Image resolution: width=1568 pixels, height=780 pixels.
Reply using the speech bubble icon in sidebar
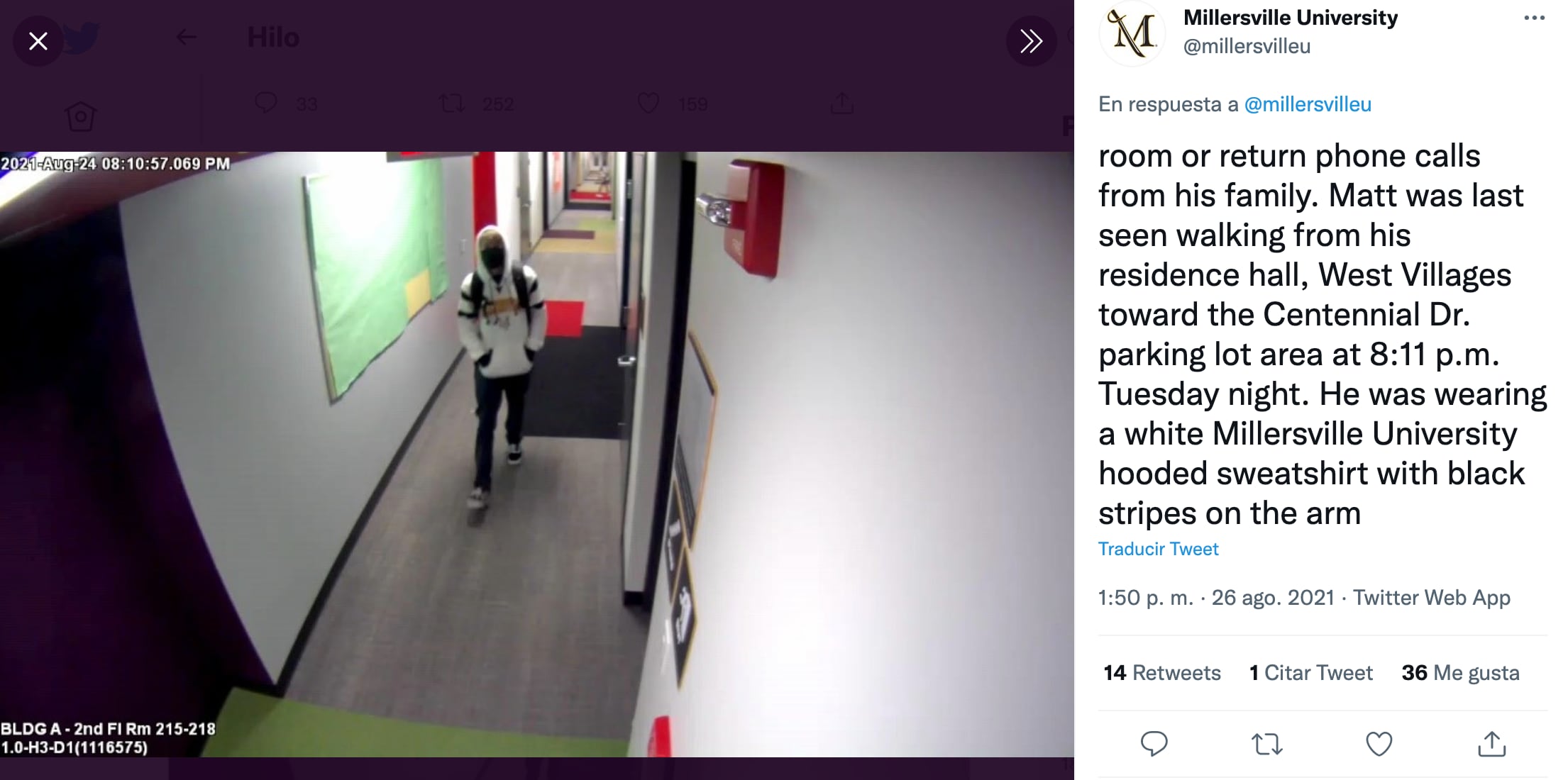[1154, 744]
